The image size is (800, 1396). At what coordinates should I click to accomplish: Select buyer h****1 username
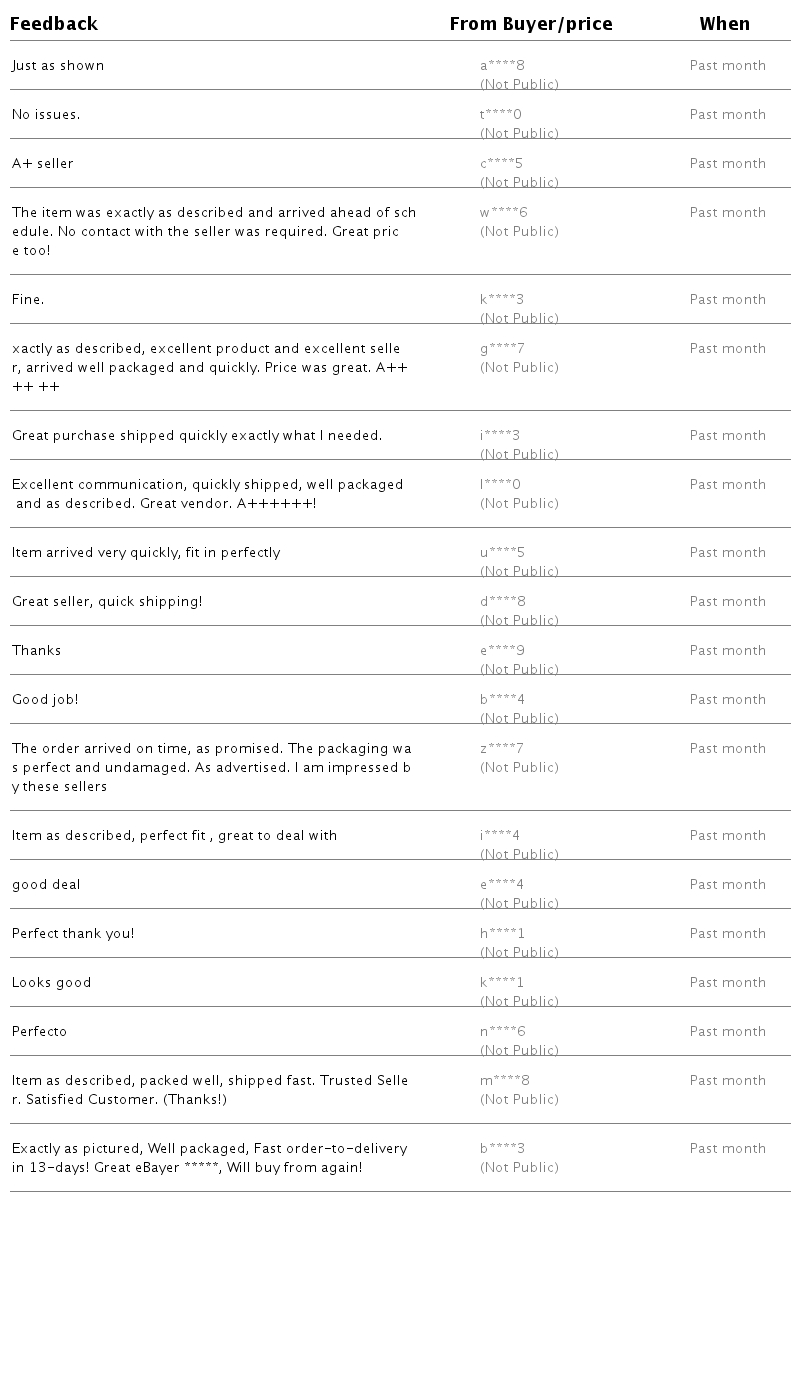coord(502,934)
